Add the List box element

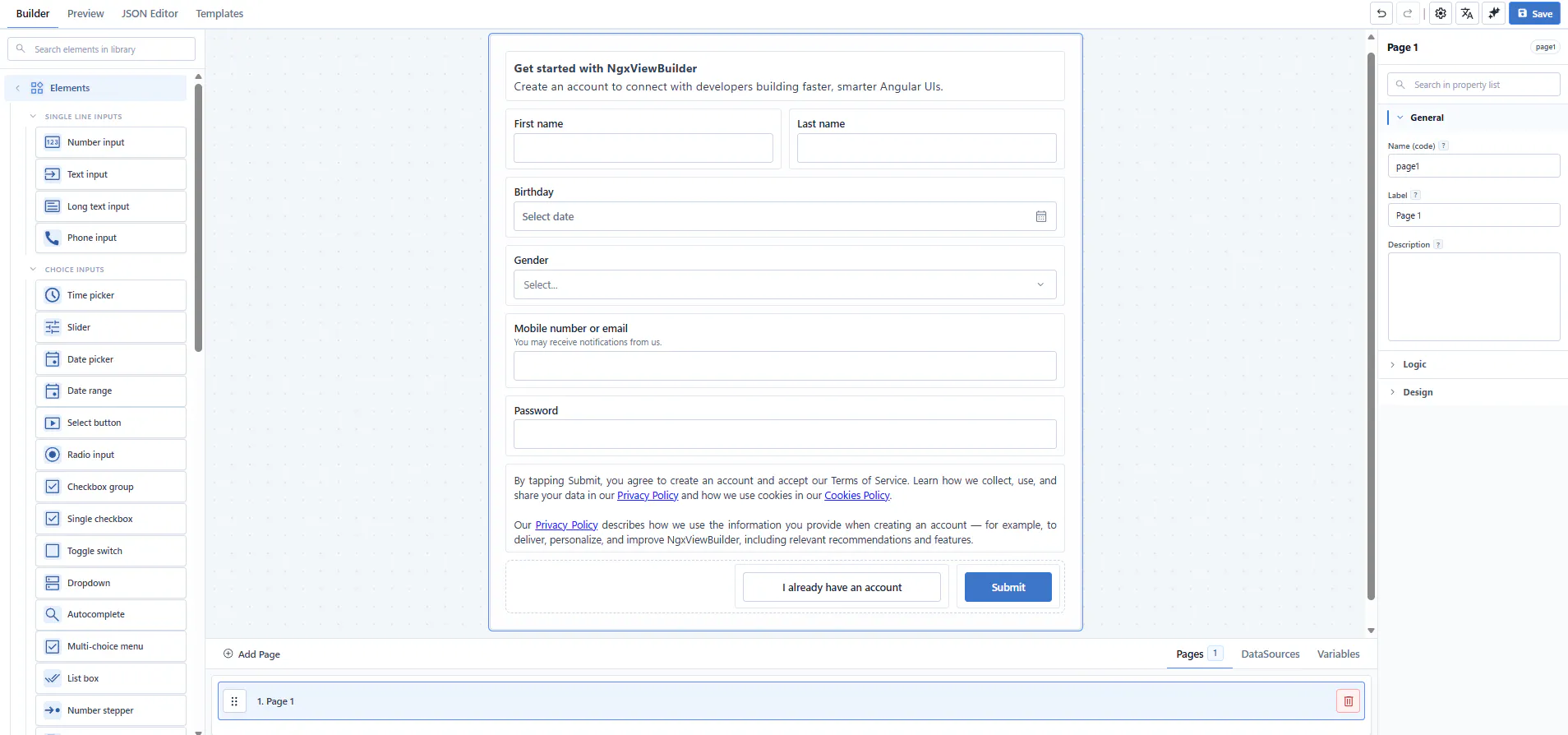pyautogui.click(x=111, y=678)
